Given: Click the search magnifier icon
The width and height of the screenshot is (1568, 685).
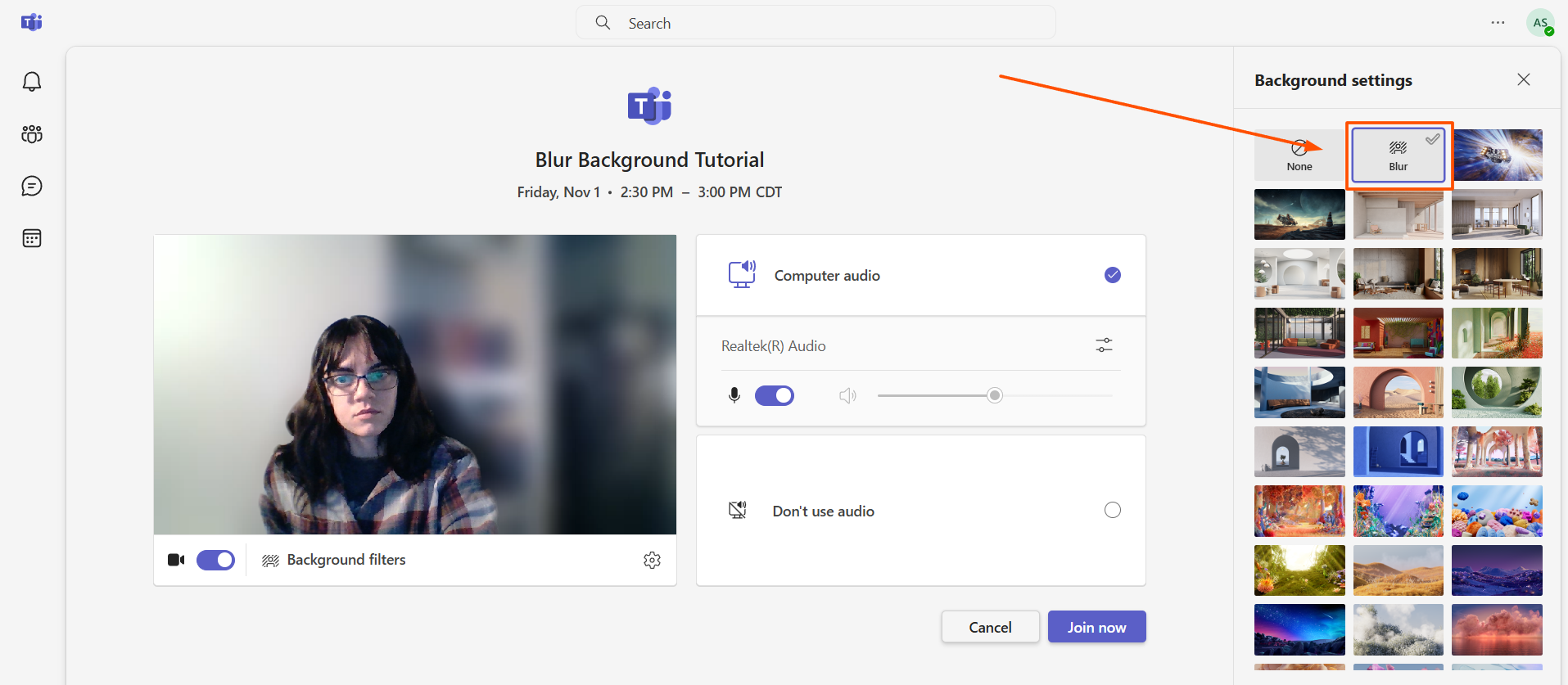Looking at the screenshot, I should click(x=603, y=23).
